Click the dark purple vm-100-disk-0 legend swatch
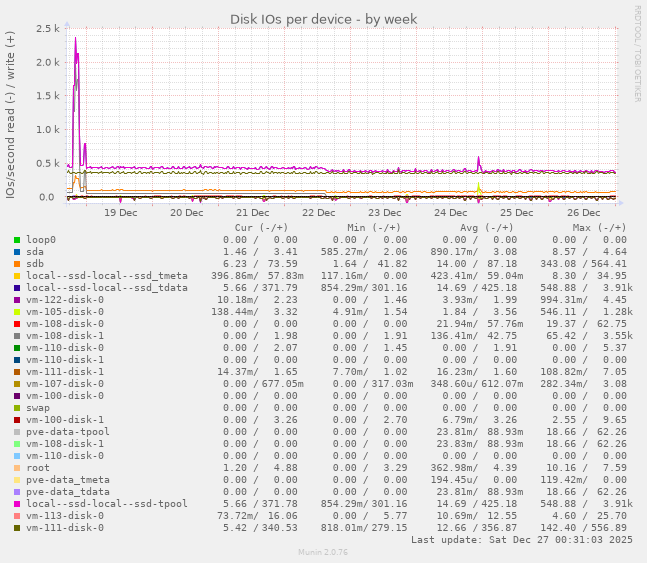 pos(17,396)
